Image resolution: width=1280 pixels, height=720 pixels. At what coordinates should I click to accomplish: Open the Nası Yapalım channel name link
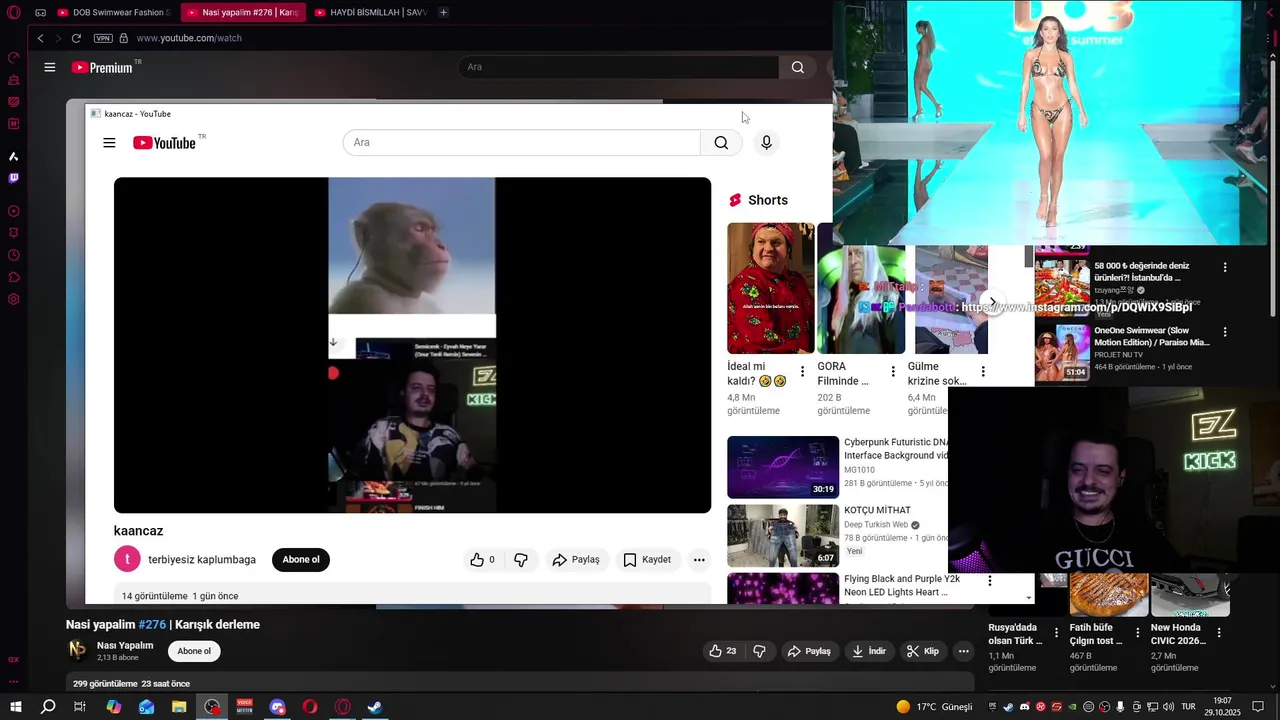[x=125, y=646]
